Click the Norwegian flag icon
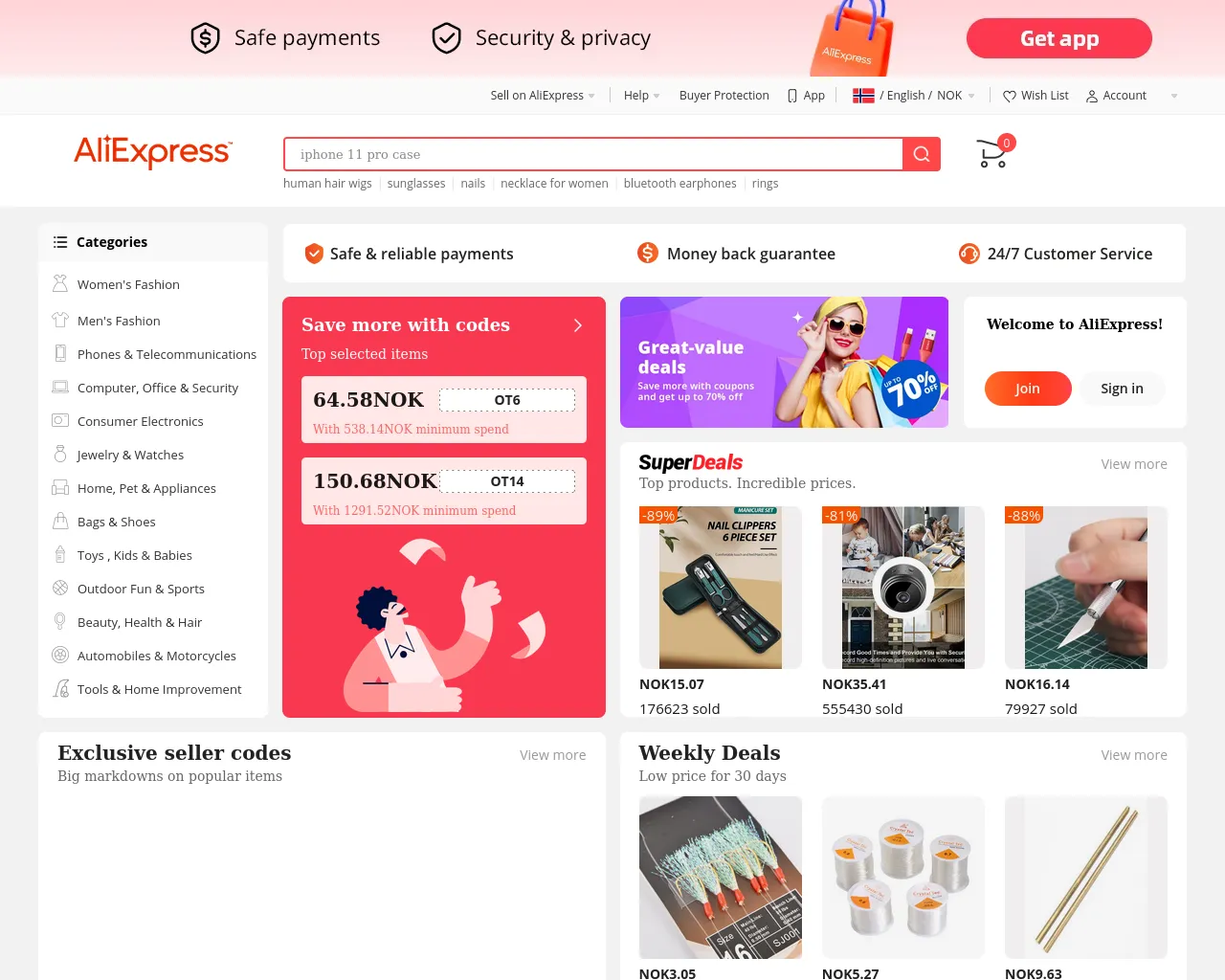Image resolution: width=1225 pixels, height=980 pixels. (x=863, y=96)
